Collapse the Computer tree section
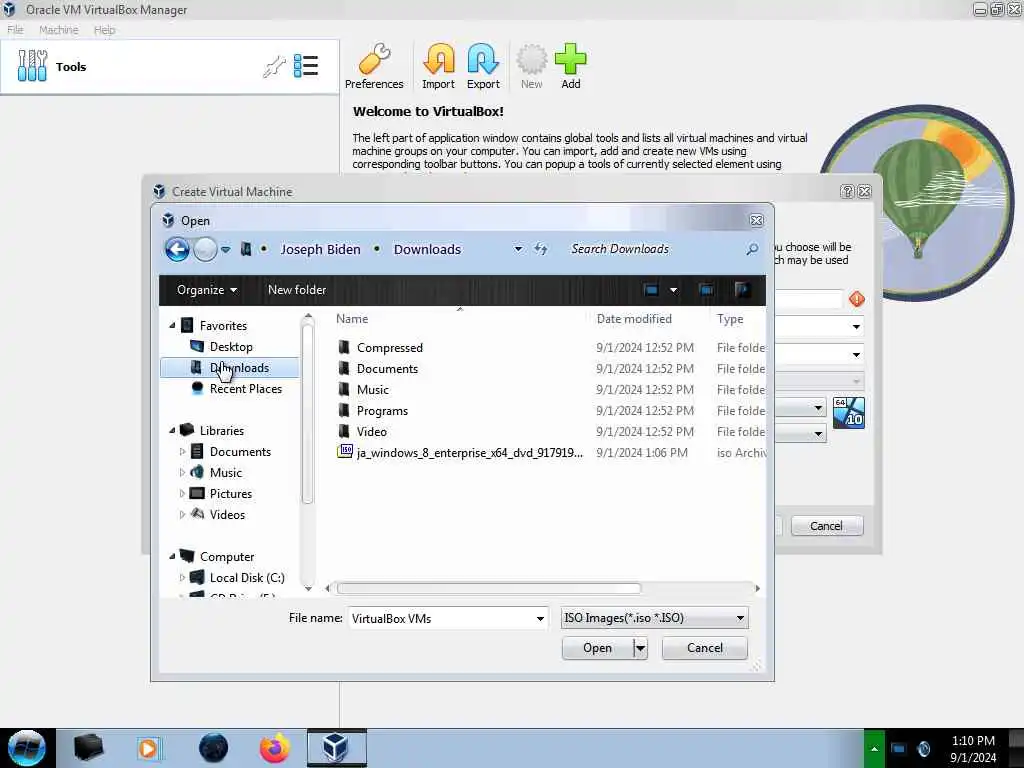Viewport: 1024px width, 768px height. click(172, 556)
